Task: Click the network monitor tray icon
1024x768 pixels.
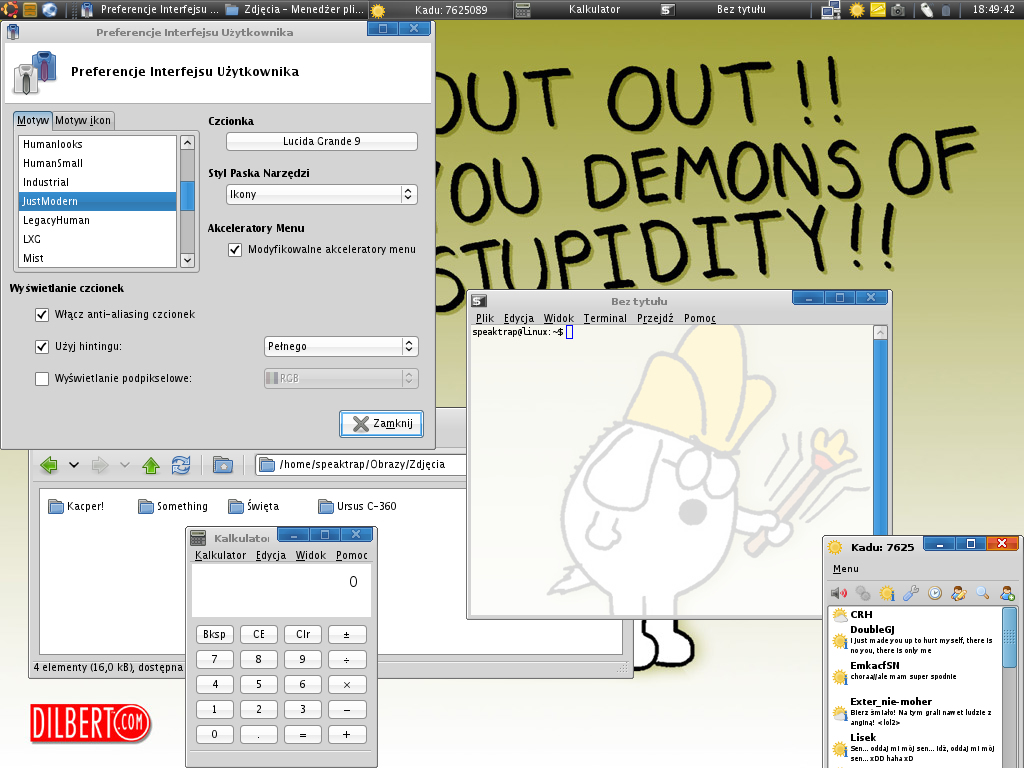Action: (x=831, y=10)
